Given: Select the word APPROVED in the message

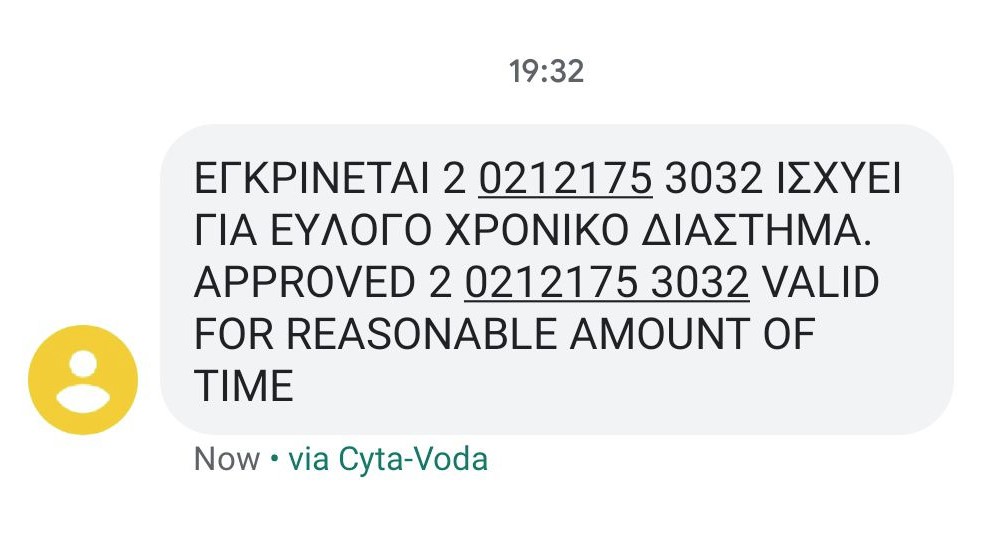Looking at the screenshot, I should pyautogui.click(x=297, y=283).
